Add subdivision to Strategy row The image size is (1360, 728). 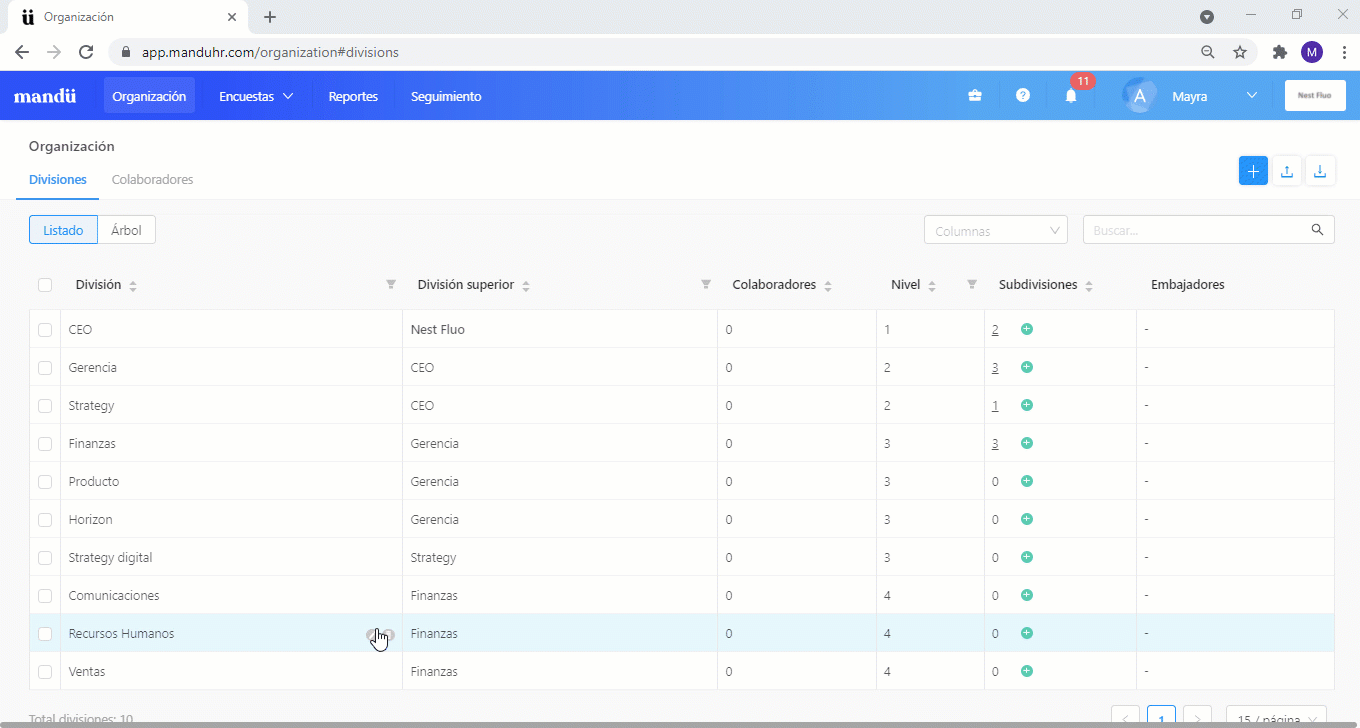[x=1027, y=405]
